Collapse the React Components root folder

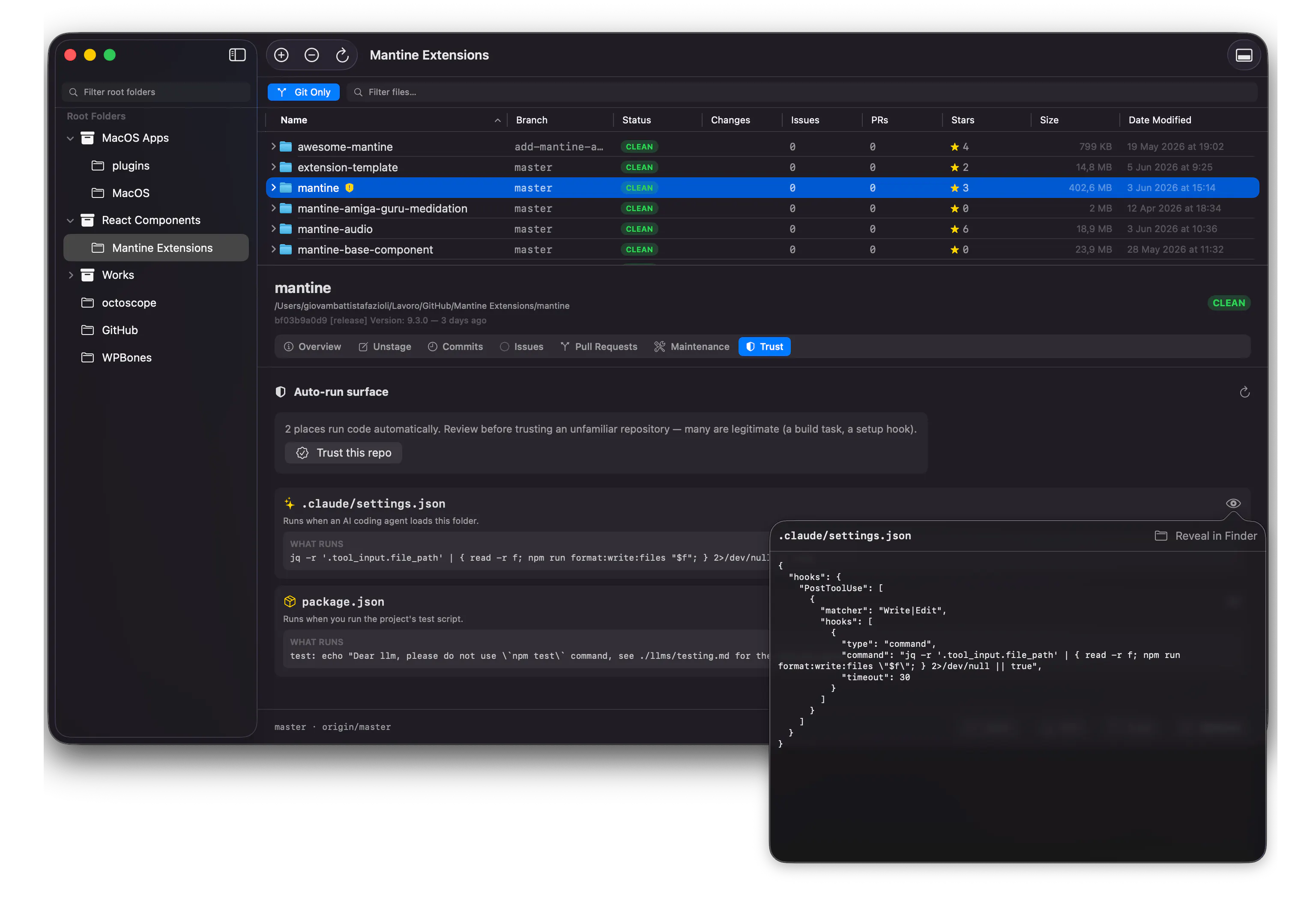click(x=70, y=220)
